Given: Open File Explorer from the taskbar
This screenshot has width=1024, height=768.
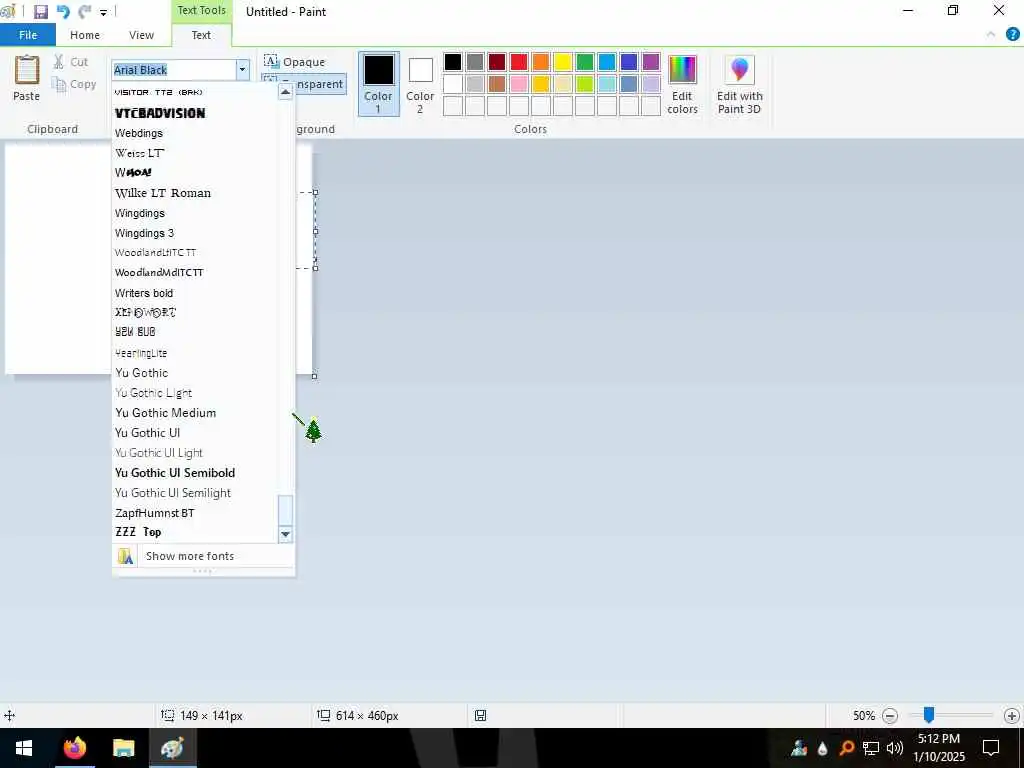Looking at the screenshot, I should coord(123,748).
